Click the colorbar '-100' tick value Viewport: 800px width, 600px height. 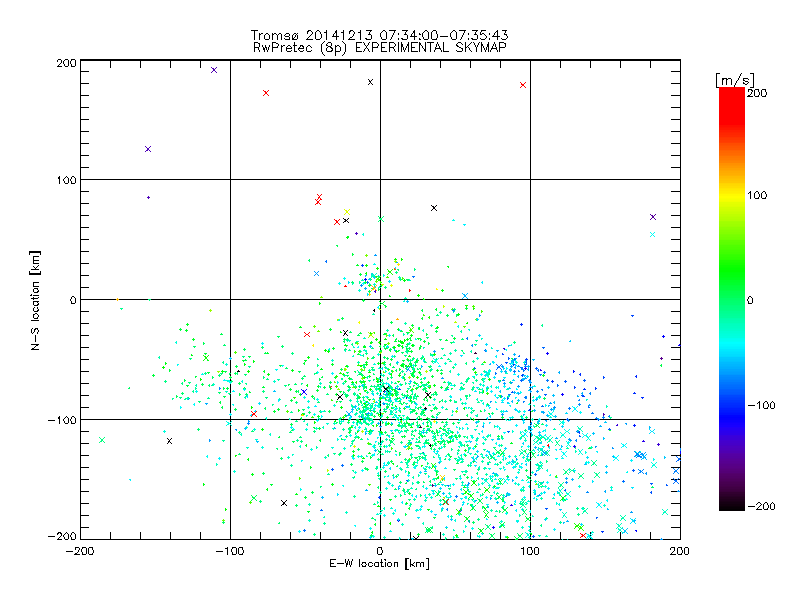761,405
